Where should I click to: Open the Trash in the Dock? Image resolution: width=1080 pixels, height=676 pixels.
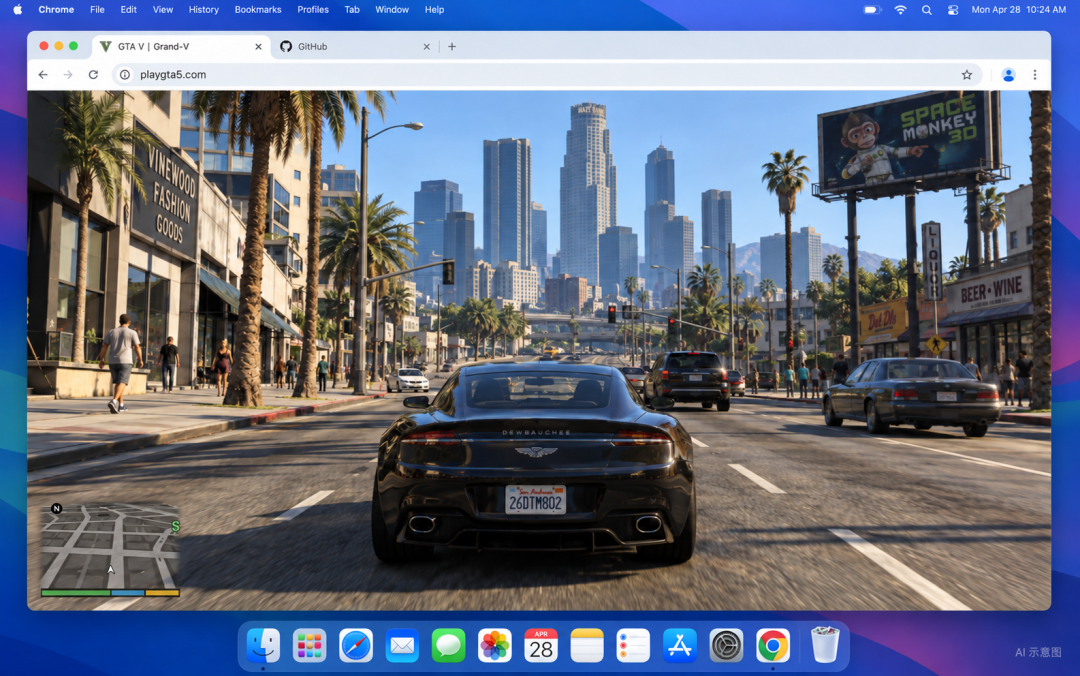[x=824, y=644]
